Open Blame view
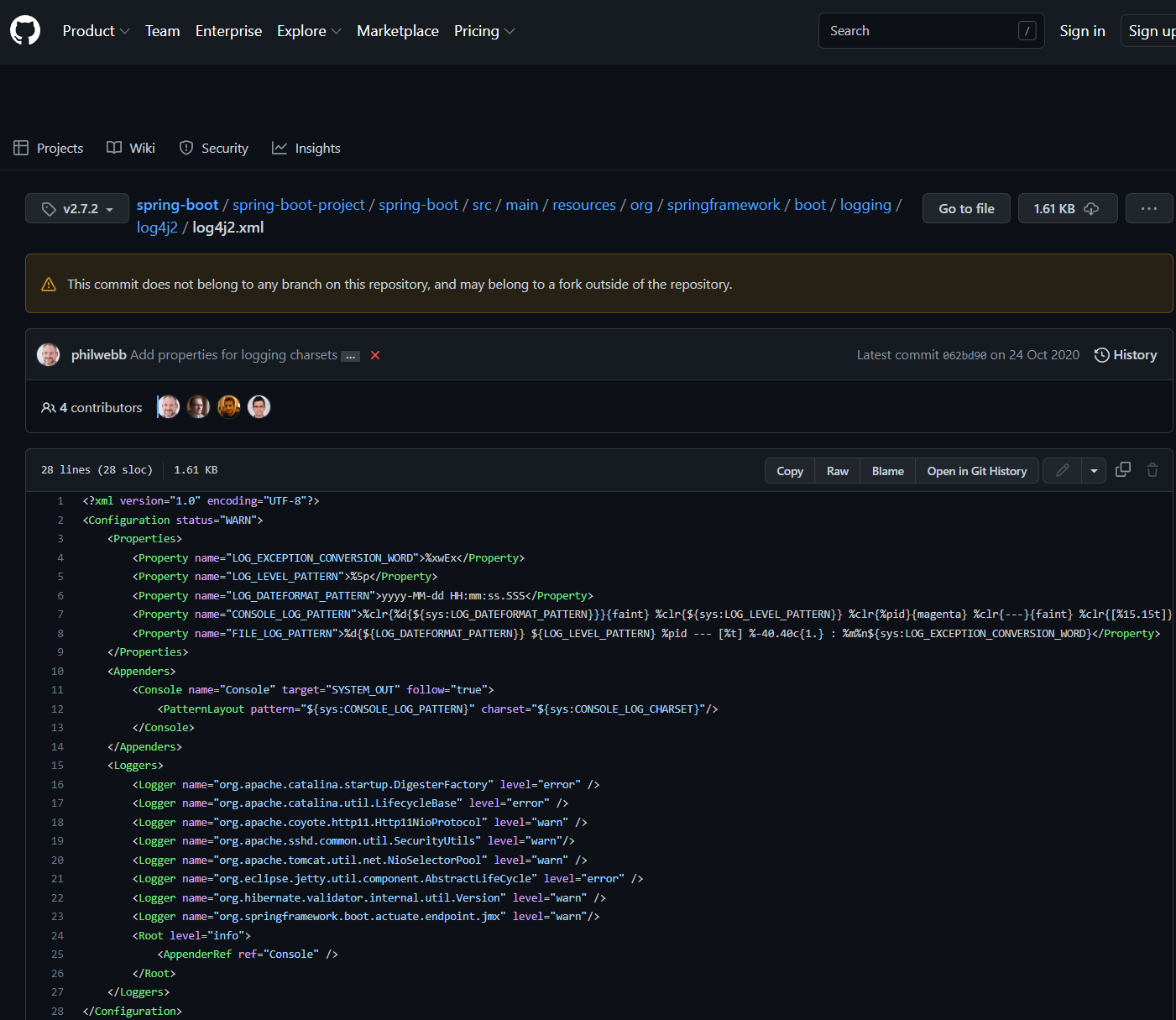 (x=888, y=471)
